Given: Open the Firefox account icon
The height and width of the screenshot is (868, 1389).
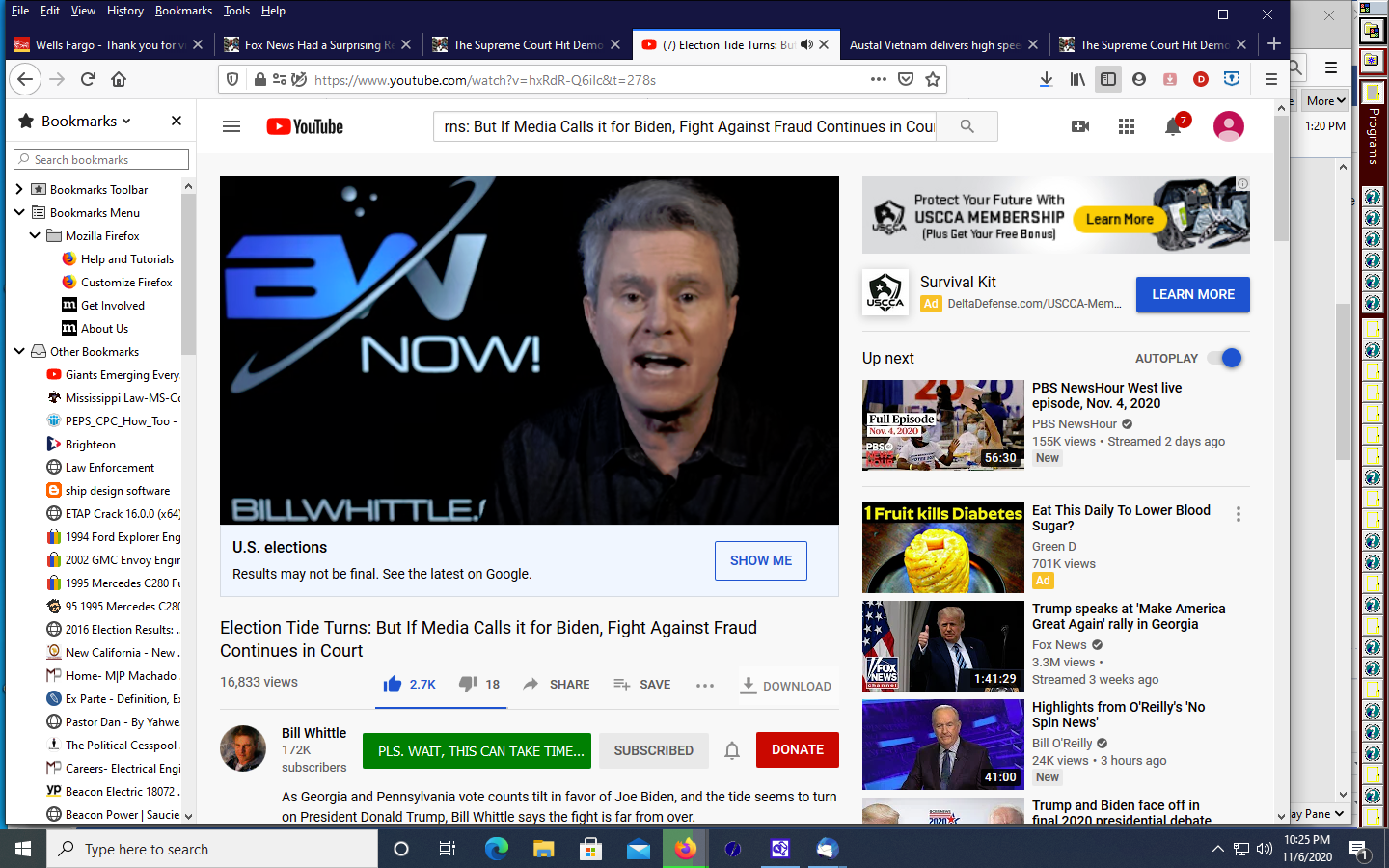Looking at the screenshot, I should [1139, 79].
